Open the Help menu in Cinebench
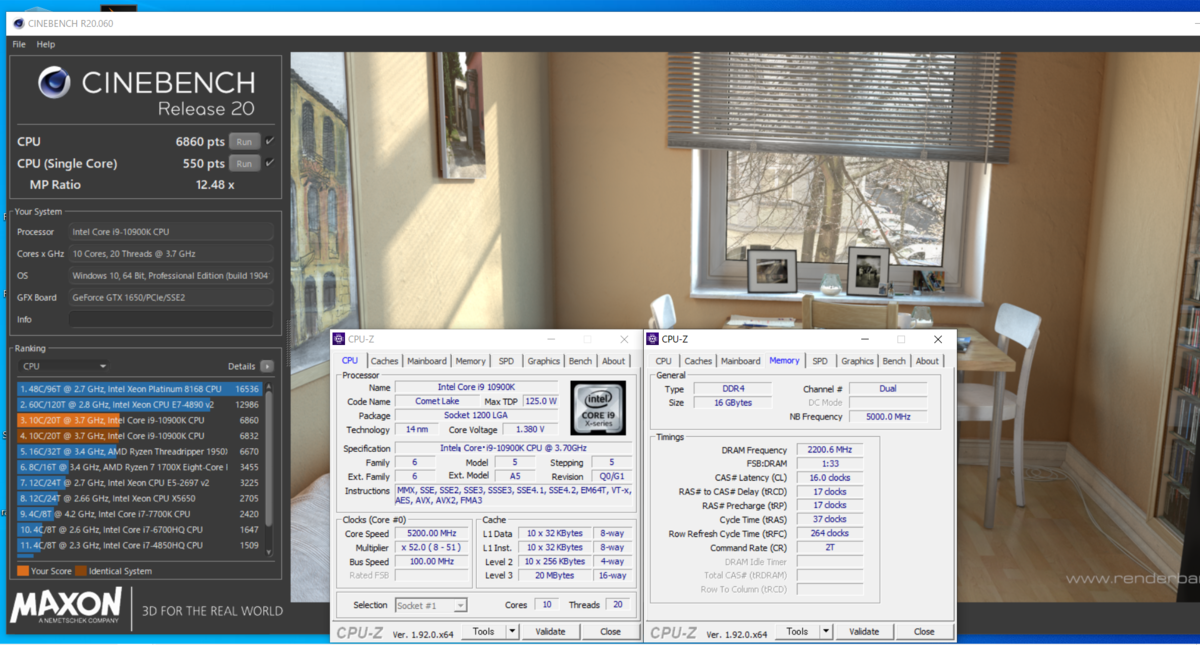 click(46, 44)
